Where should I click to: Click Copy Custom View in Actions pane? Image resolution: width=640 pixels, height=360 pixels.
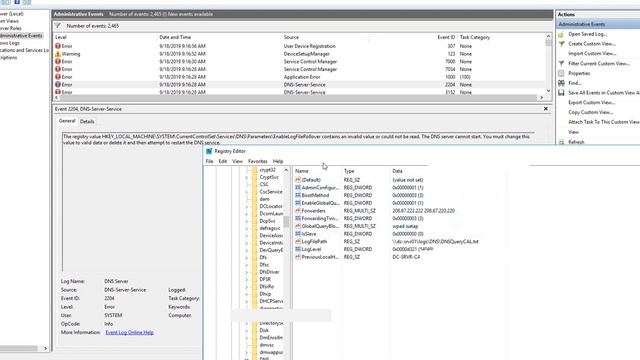tap(590, 112)
